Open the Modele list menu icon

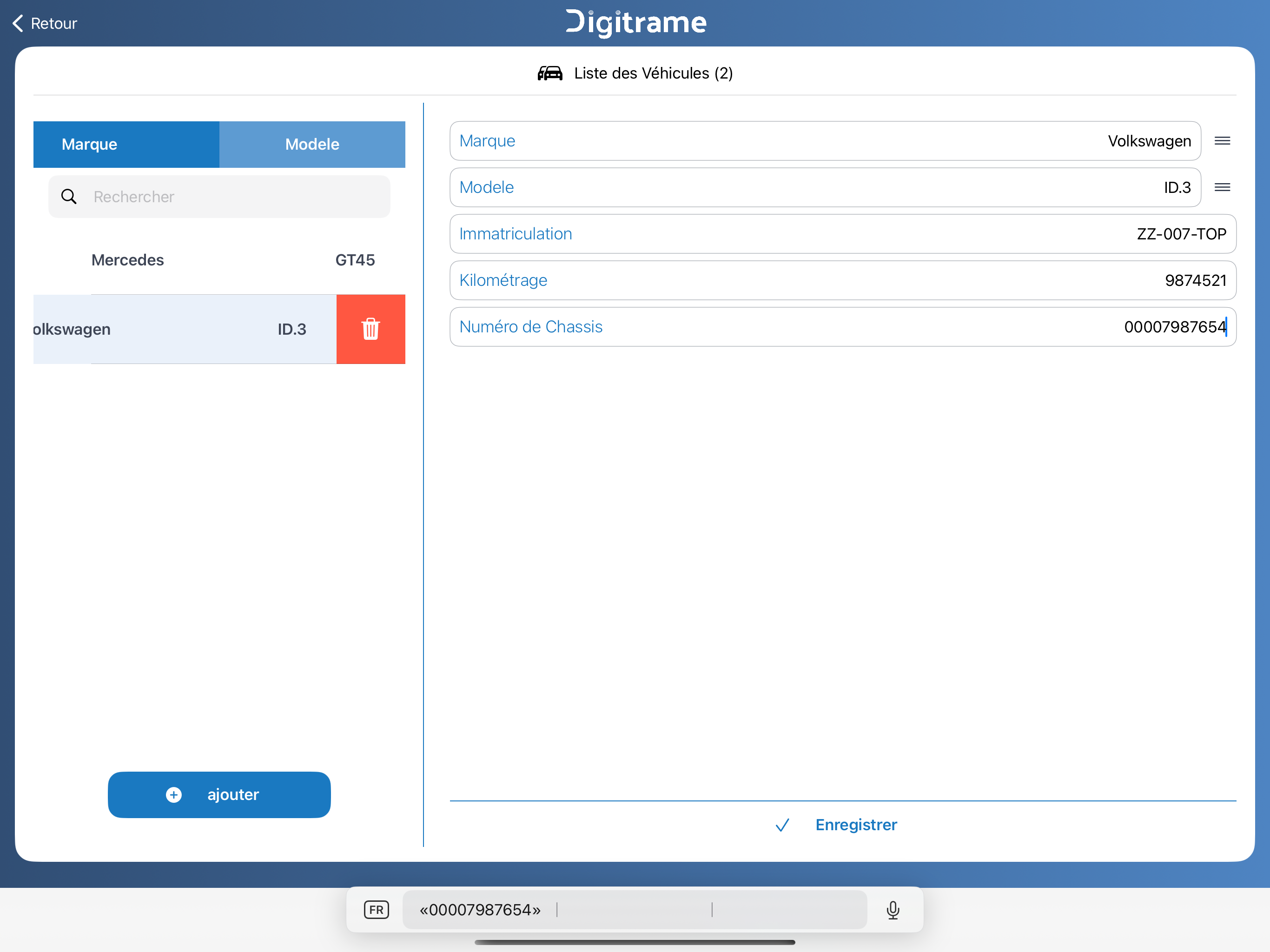pos(1222,187)
